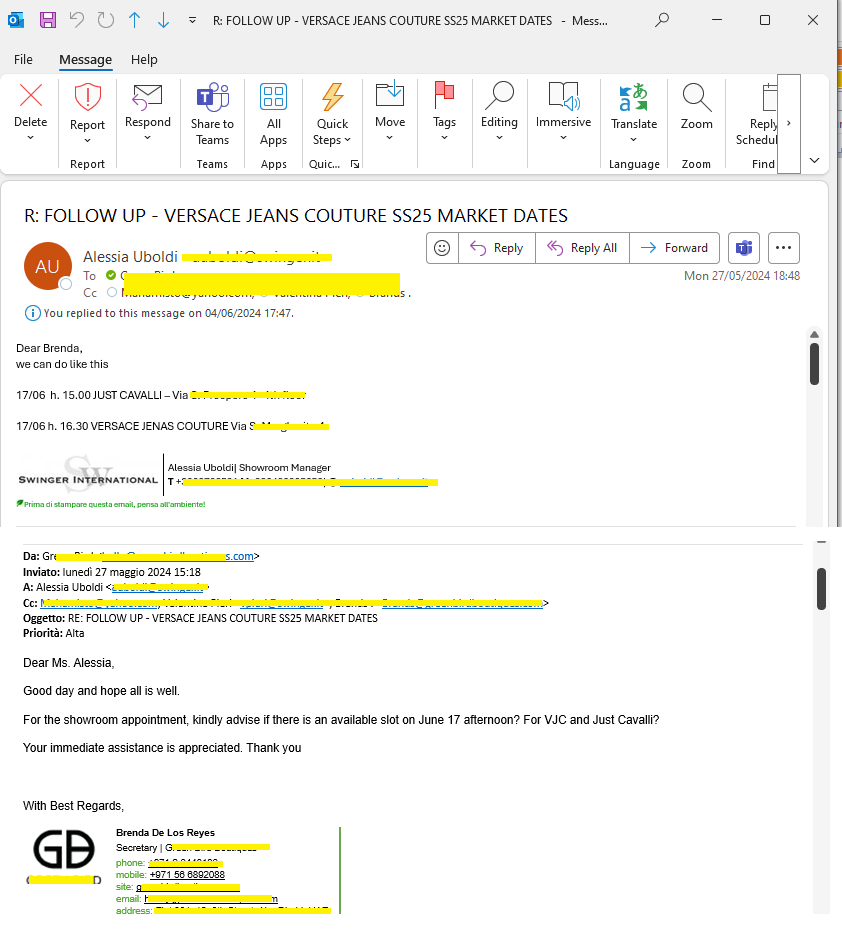The image size is (842, 932).
Task: Open Customize Quick Access Toolbar dropdown
Action: pos(192,20)
